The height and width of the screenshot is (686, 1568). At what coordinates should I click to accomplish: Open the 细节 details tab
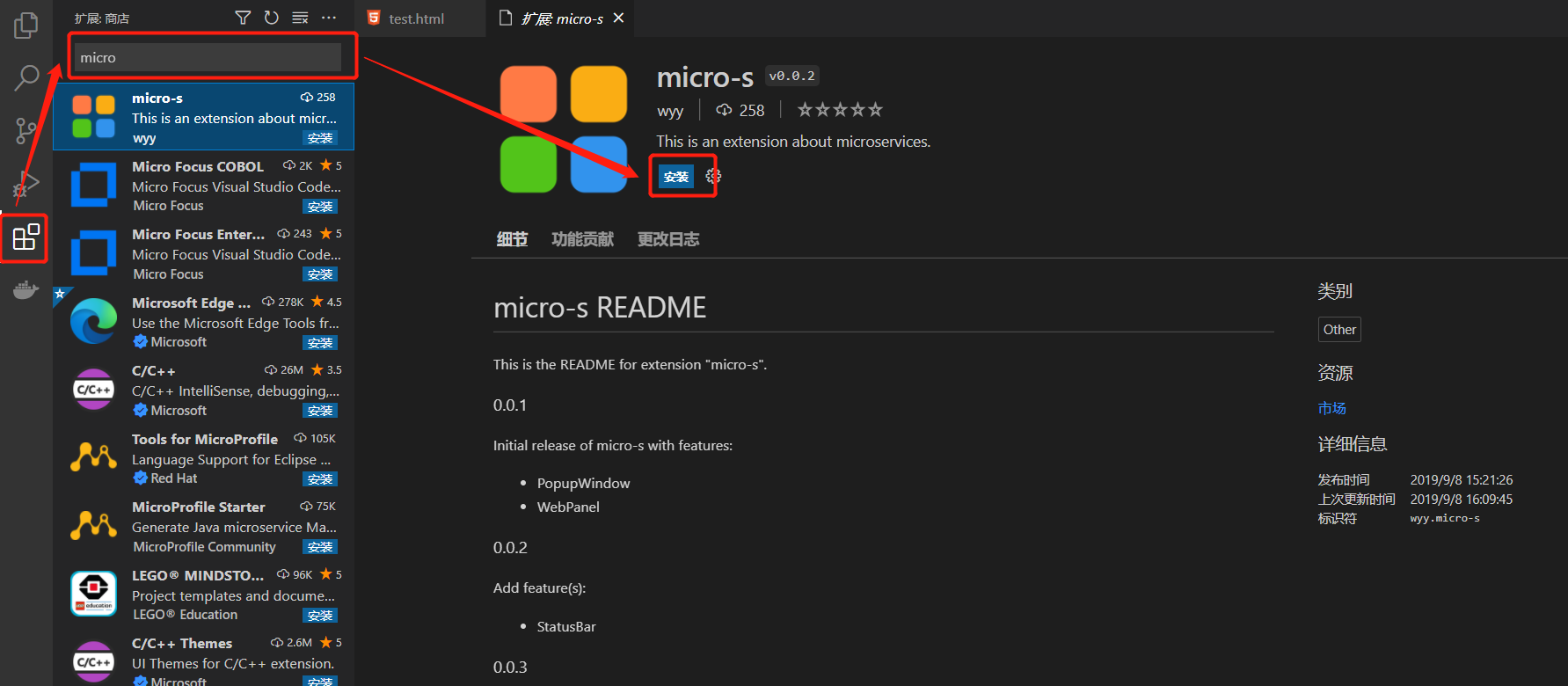pos(512,239)
